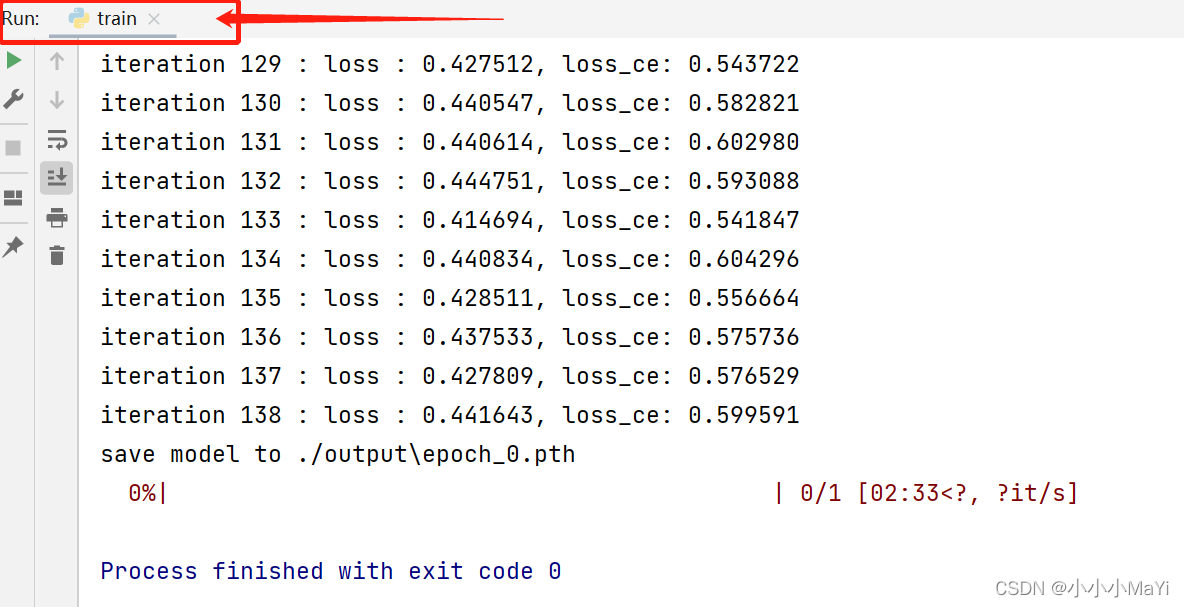The image size is (1184, 607).
Task: Rerun the train script with green arrow
Action: coord(14,61)
